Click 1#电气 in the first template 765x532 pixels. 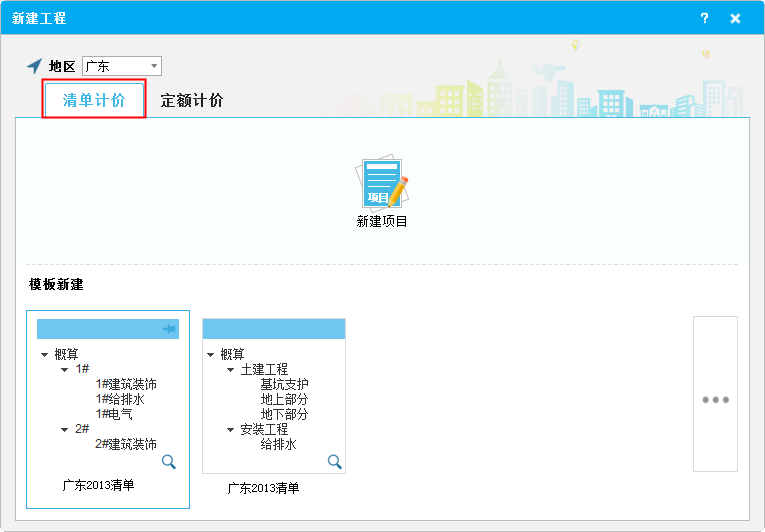(x=114, y=414)
